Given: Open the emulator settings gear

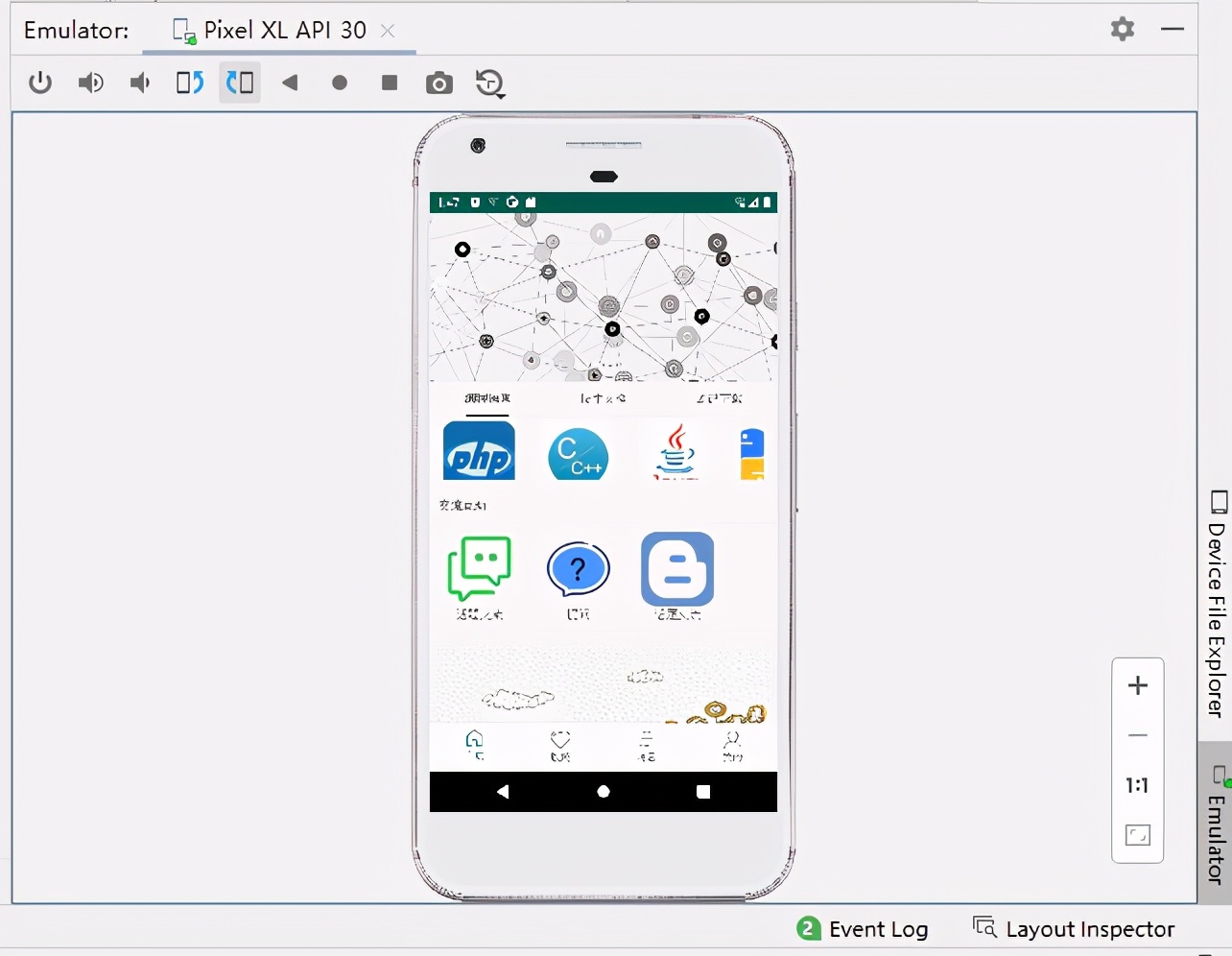Looking at the screenshot, I should (1121, 29).
